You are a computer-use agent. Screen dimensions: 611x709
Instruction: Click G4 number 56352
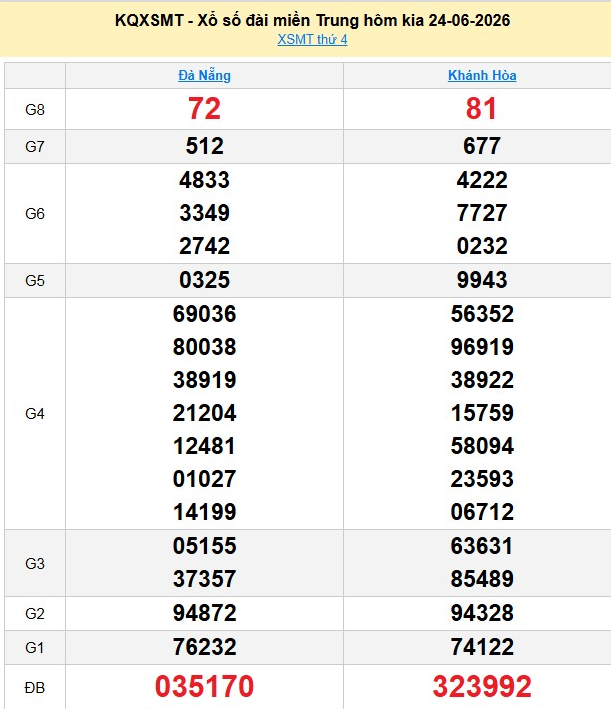pos(482,314)
